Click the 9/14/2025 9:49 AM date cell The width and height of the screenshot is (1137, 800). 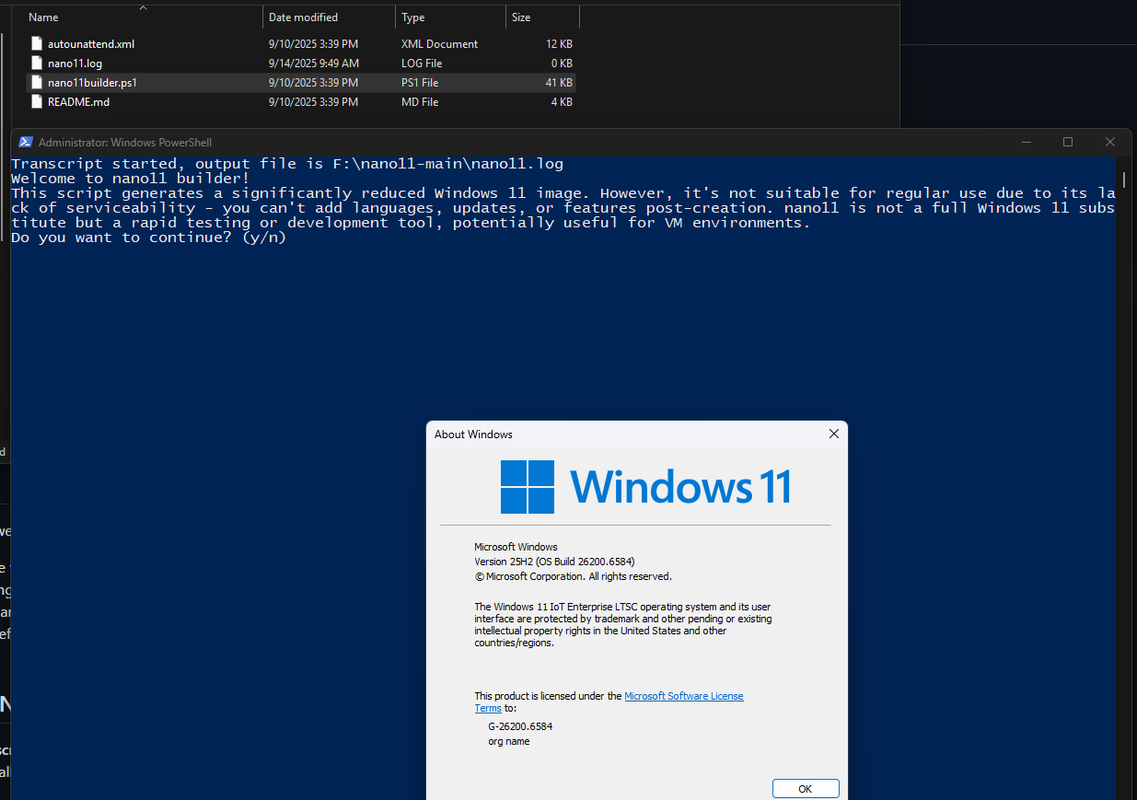coord(313,64)
